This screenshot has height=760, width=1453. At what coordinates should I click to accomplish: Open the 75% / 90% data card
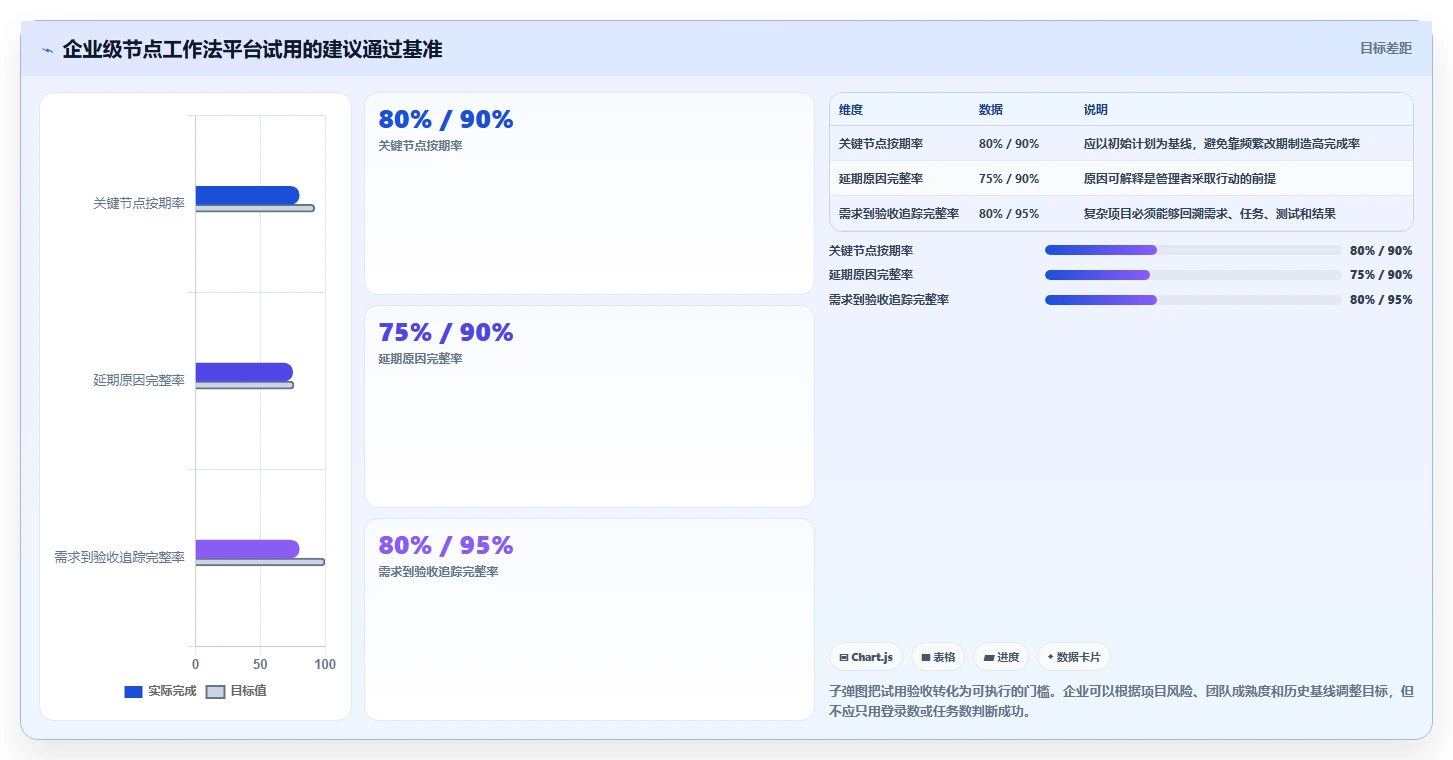coord(589,406)
